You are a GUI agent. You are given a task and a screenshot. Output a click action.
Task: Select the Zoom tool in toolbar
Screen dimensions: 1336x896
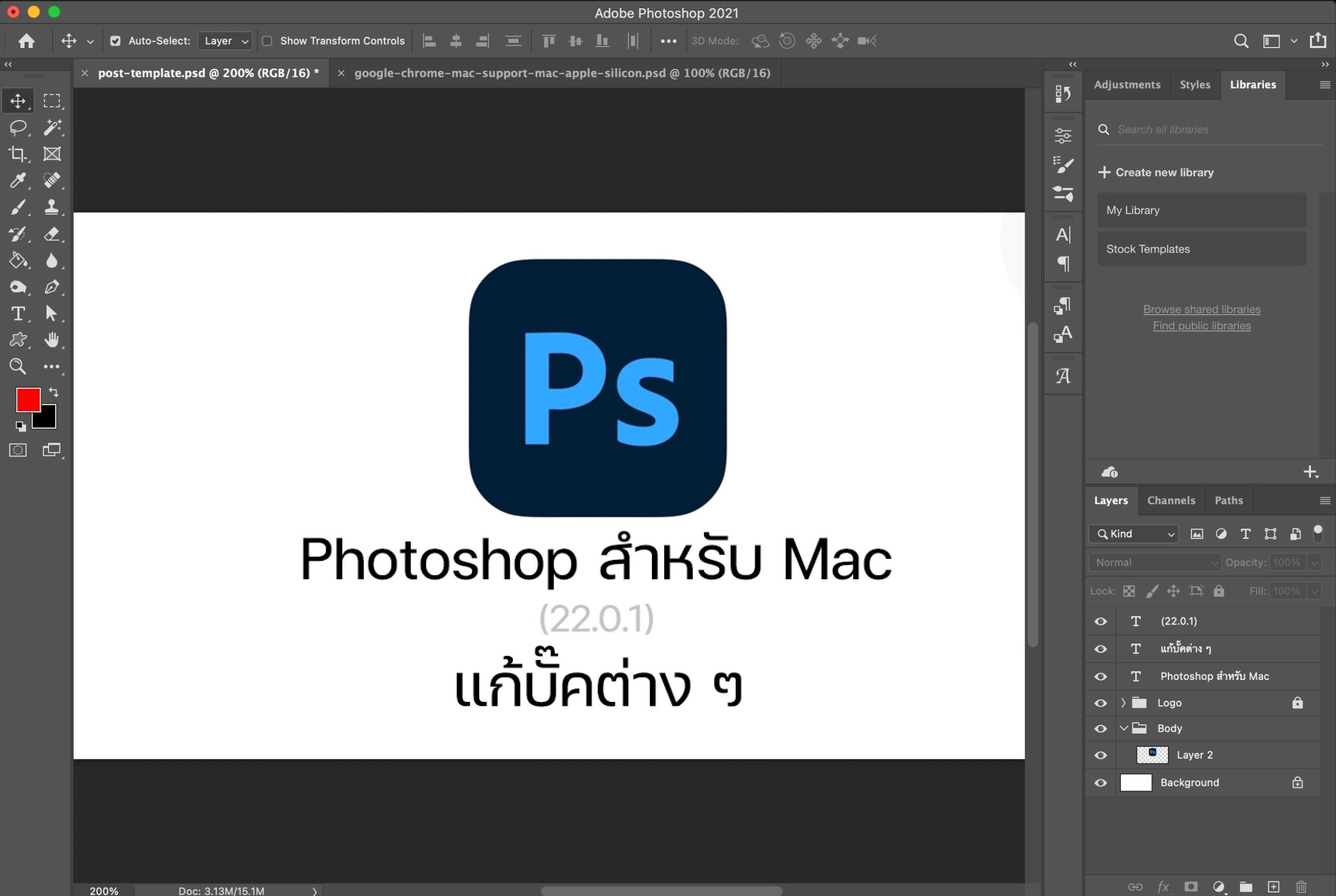(x=18, y=366)
